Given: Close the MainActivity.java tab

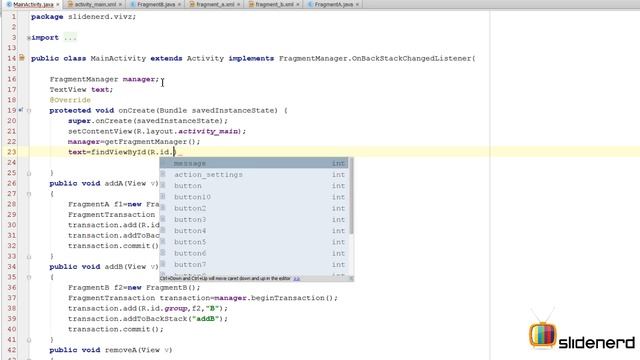Looking at the screenshot, I should click(58, 4).
